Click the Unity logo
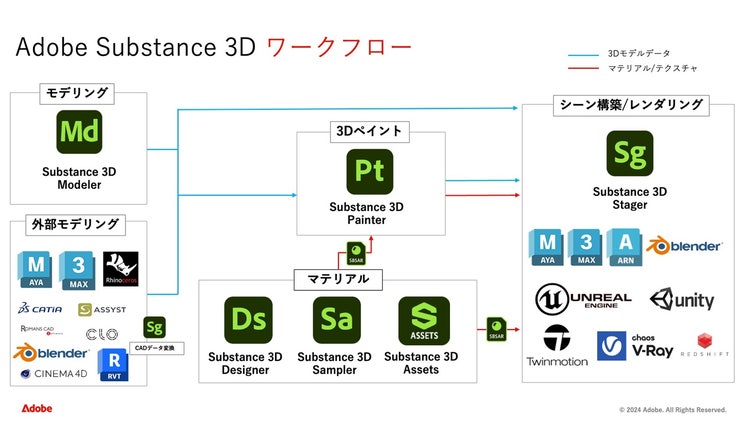Image resolution: width=750 pixels, height=422 pixels. click(682, 300)
